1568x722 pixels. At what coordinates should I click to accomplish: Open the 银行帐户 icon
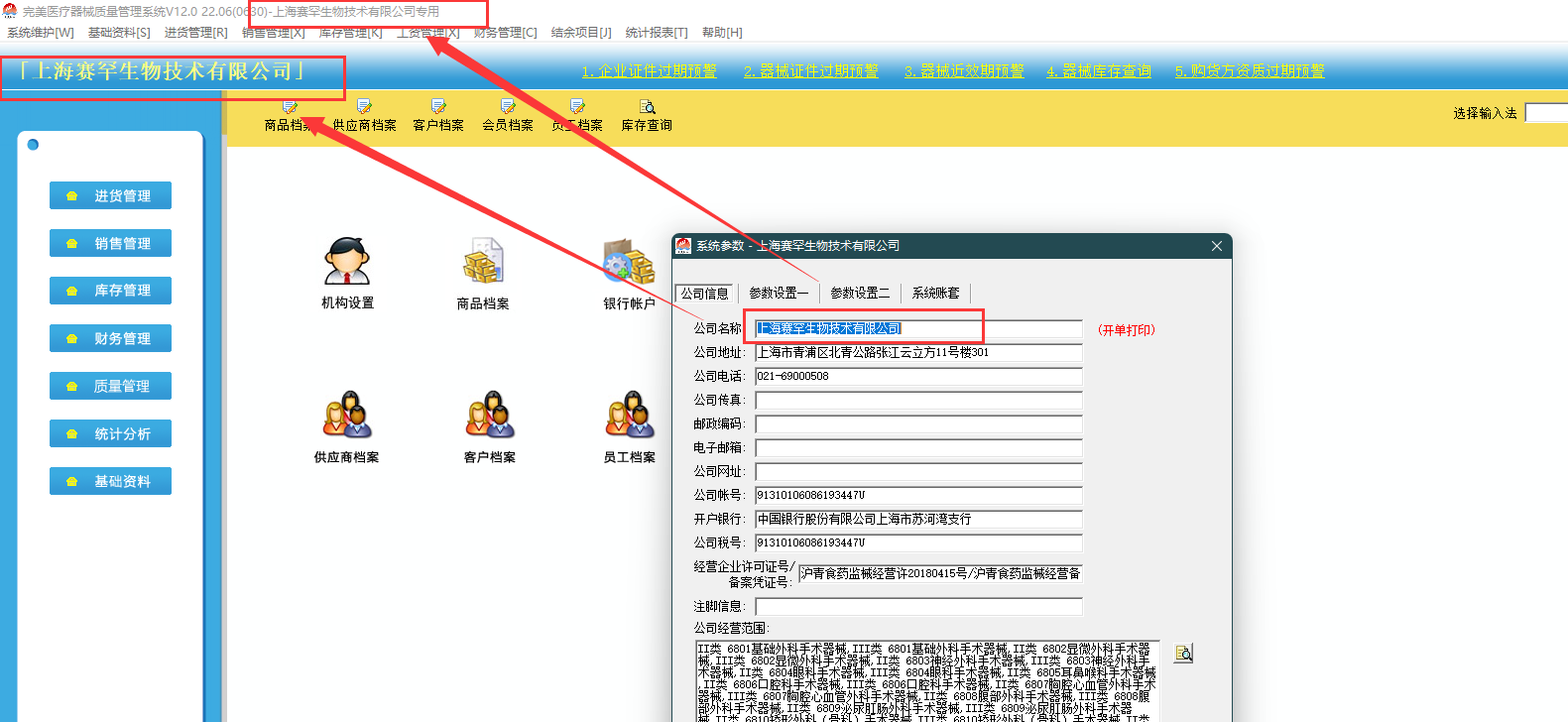[x=629, y=274]
